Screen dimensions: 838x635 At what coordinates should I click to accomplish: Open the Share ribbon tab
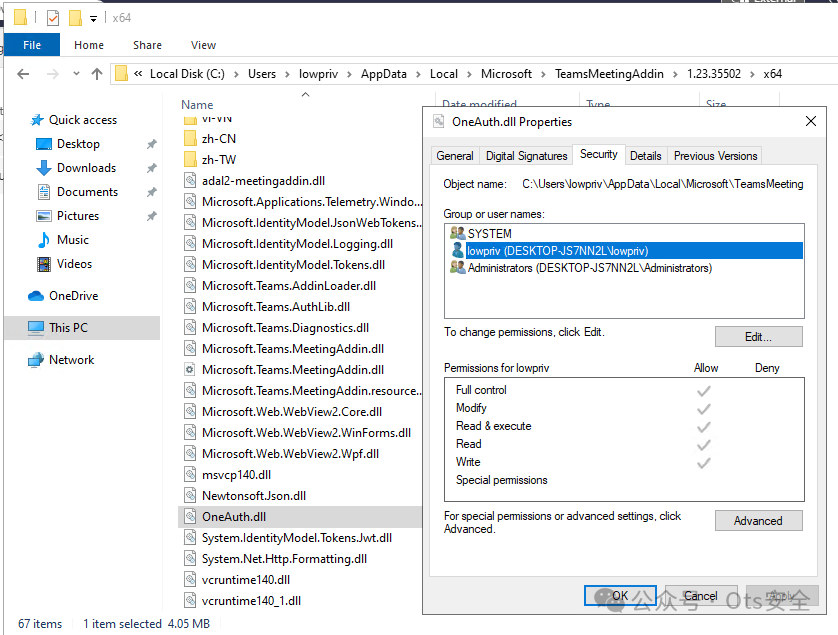coord(148,45)
